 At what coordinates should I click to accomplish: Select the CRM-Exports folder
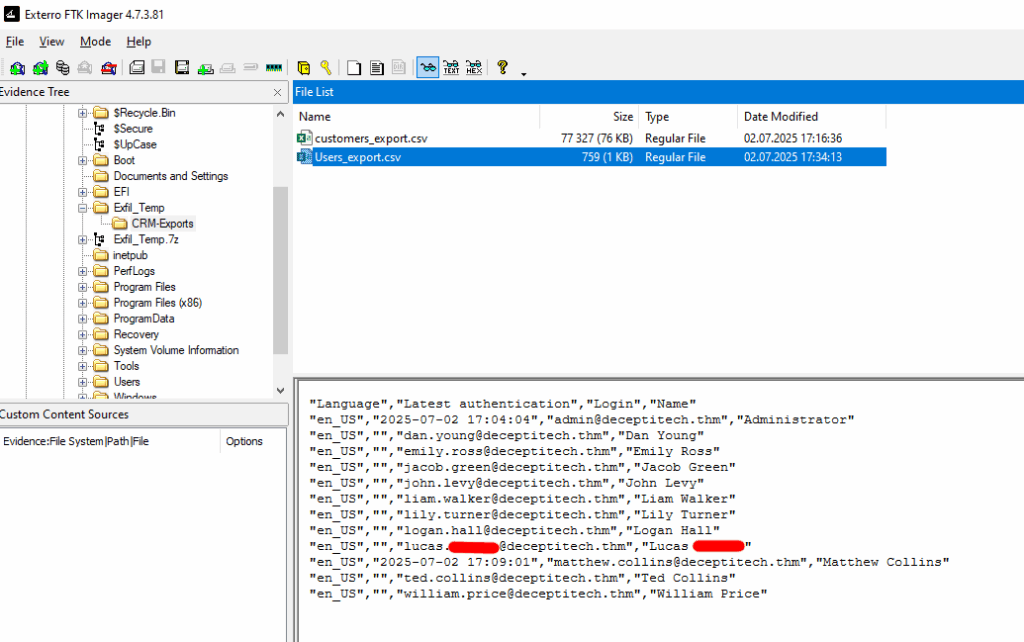click(x=162, y=223)
